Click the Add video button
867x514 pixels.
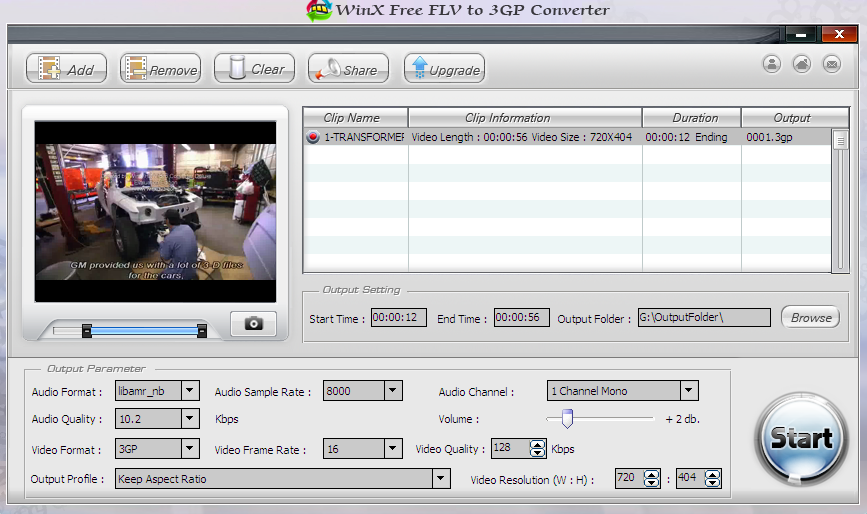pyautogui.click(x=66, y=69)
